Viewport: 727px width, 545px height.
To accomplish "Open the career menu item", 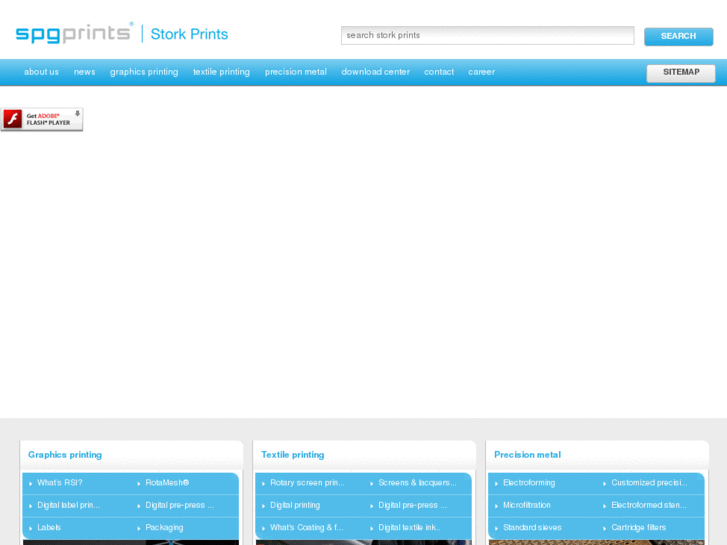I will point(481,72).
